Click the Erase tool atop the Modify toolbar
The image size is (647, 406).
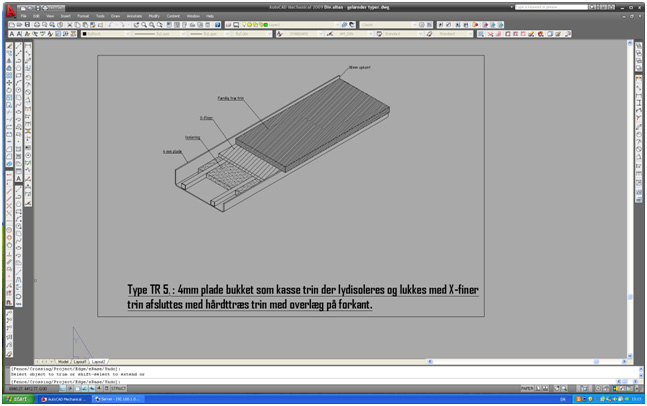pos(9,45)
